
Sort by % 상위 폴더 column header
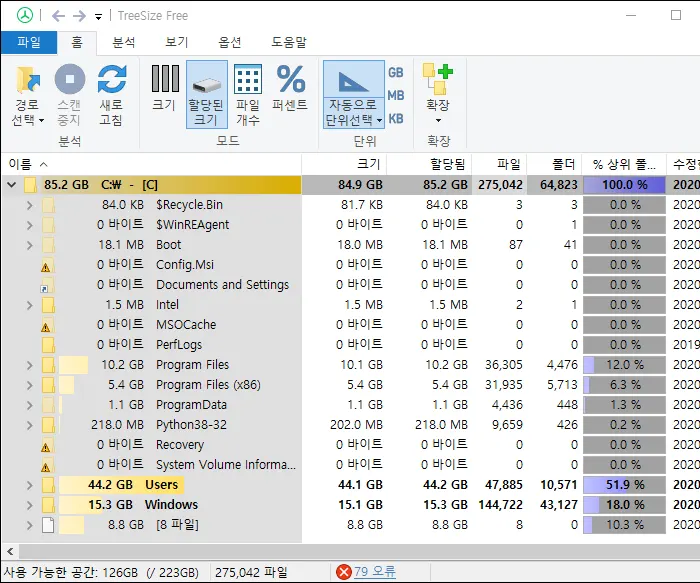tap(624, 164)
